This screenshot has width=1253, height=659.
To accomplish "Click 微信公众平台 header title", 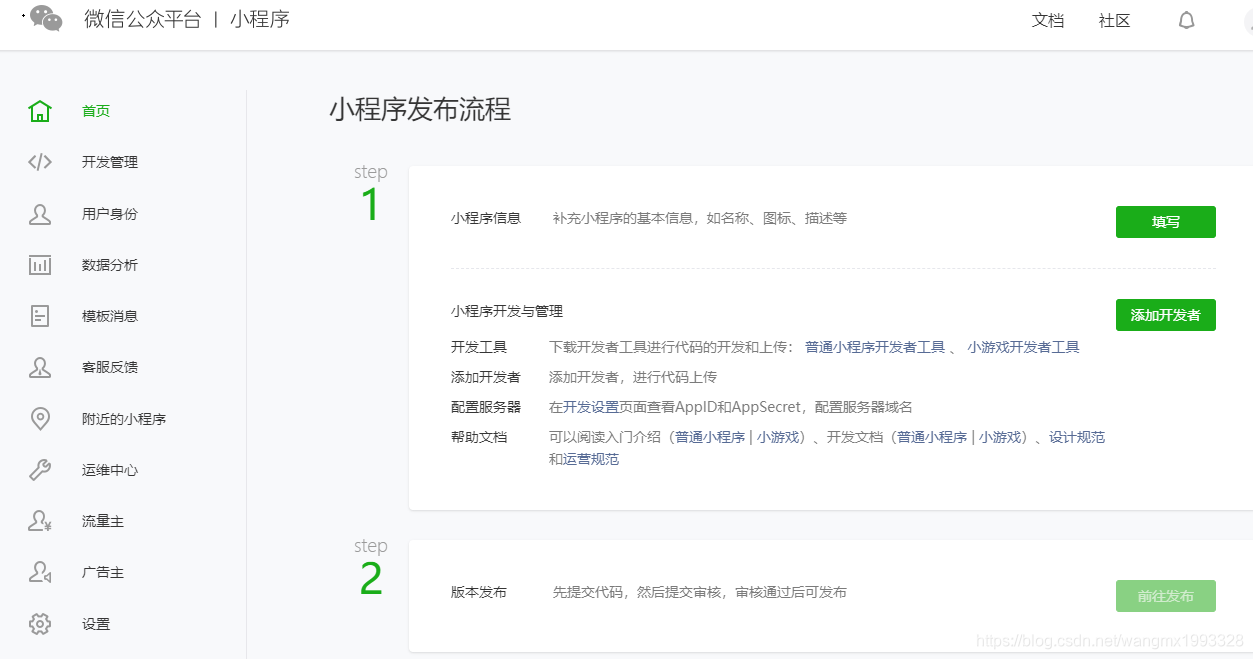I will (143, 19).
